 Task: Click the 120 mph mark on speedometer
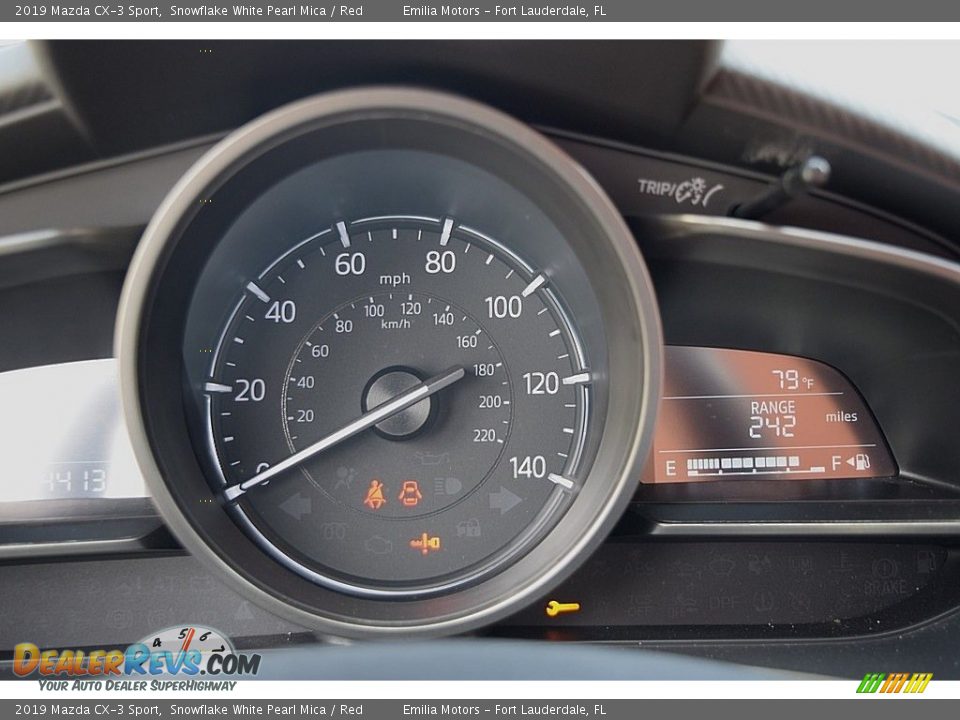click(x=541, y=383)
